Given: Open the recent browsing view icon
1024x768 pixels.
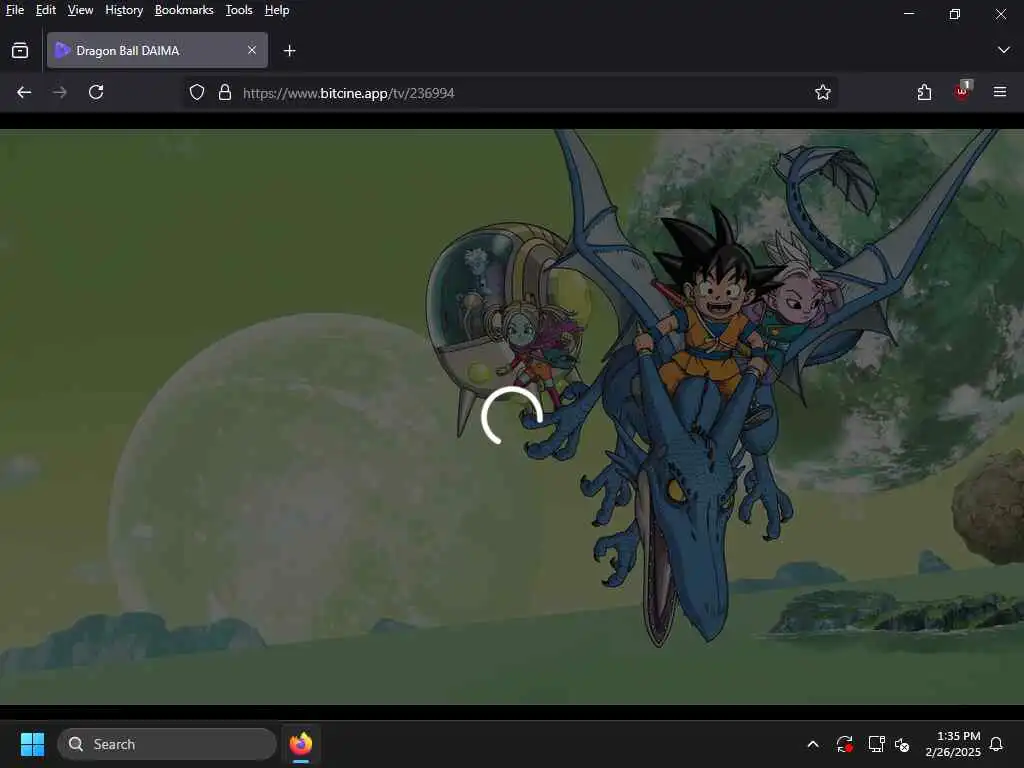Looking at the screenshot, I should [20, 50].
